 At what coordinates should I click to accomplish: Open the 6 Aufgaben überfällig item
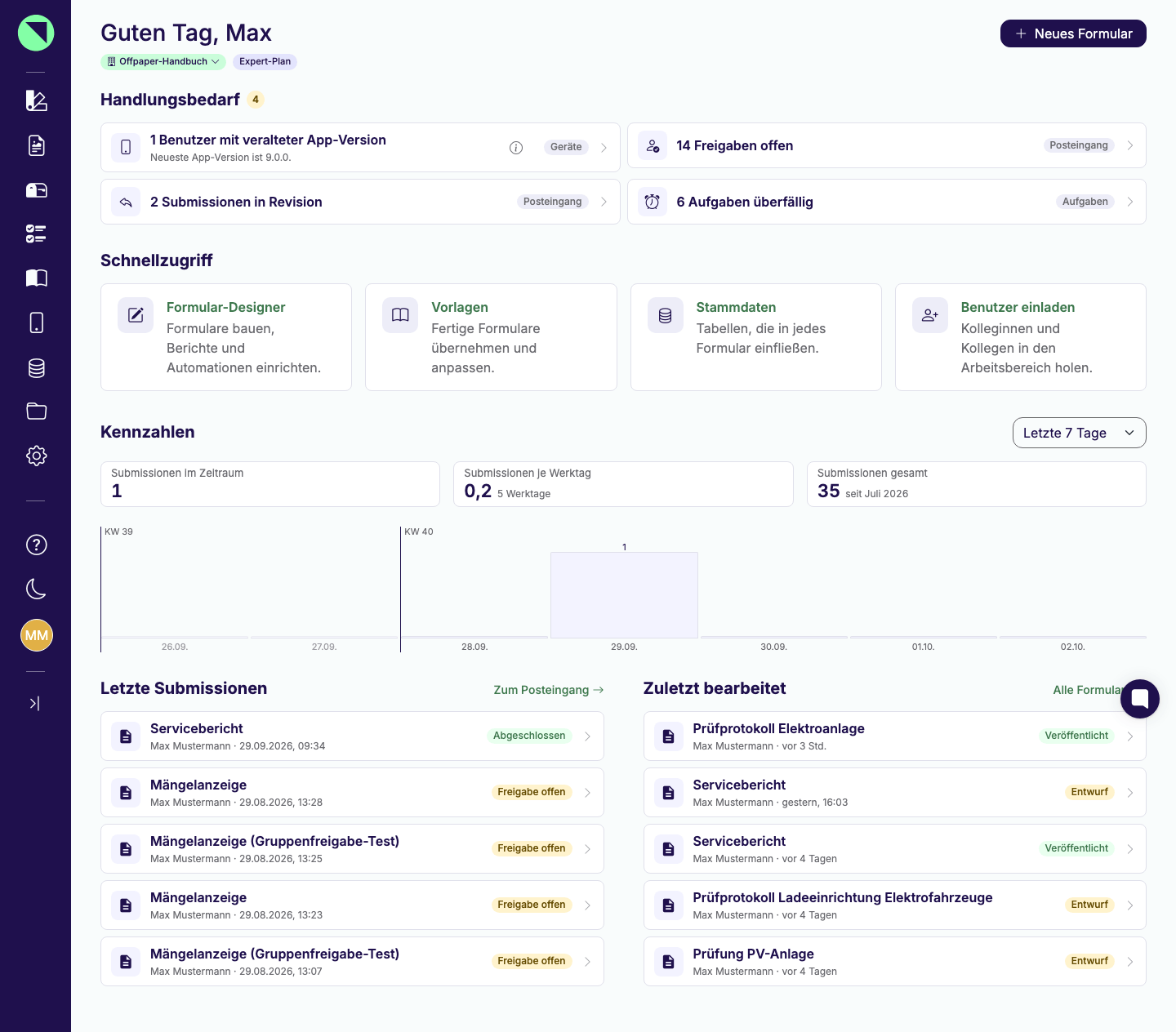coord(887,202)
